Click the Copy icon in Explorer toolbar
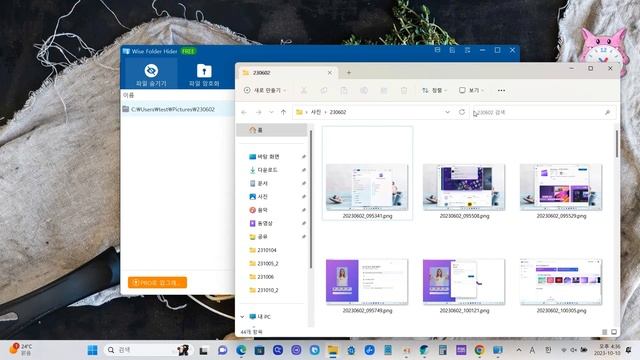Image resolution: width=640 pixels, height=360 pixels. pyautogui.click(x=324, y=90)
